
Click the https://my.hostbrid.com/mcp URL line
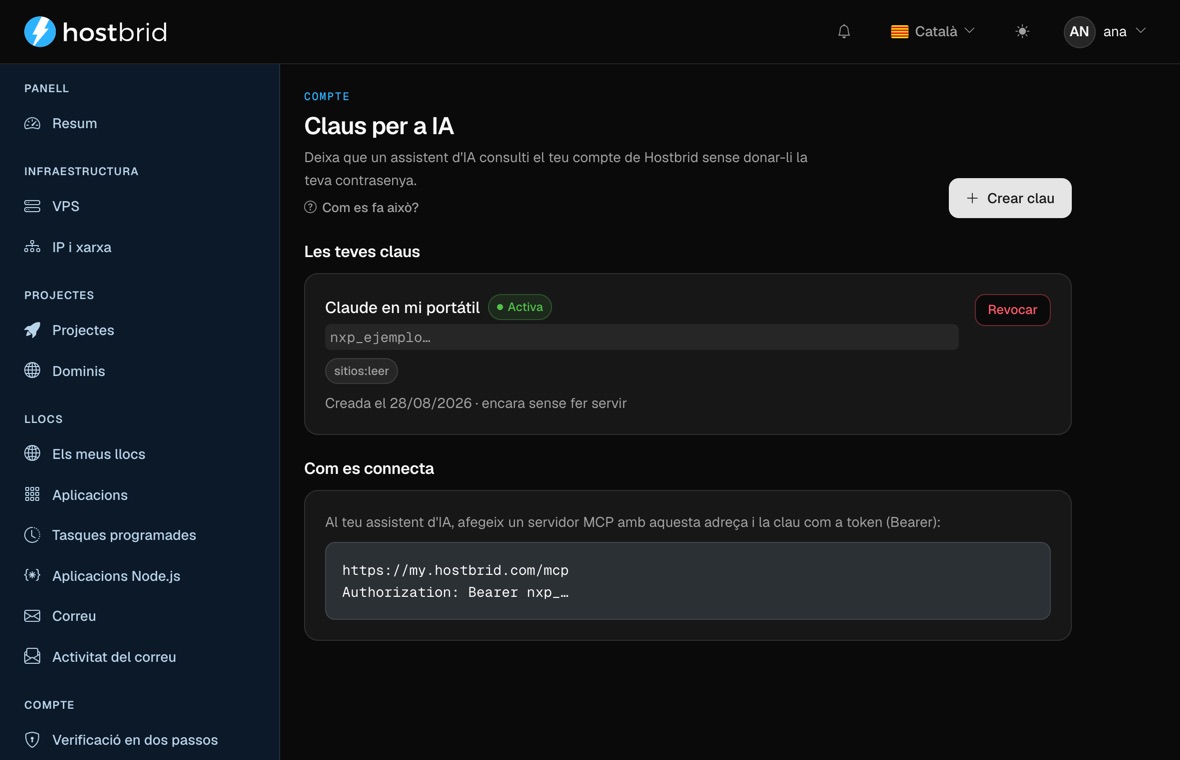point(455,570)
